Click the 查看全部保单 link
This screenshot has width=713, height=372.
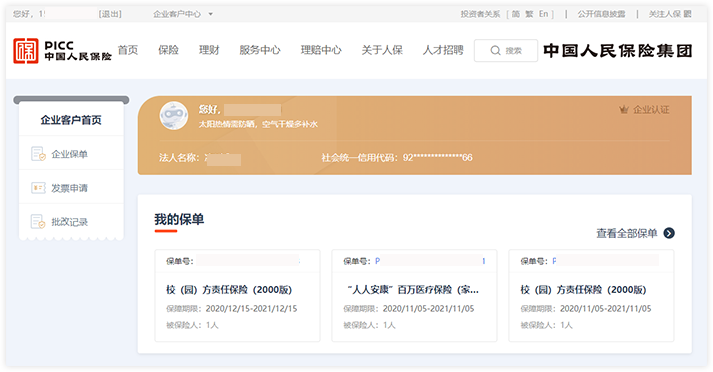[627, 233]
